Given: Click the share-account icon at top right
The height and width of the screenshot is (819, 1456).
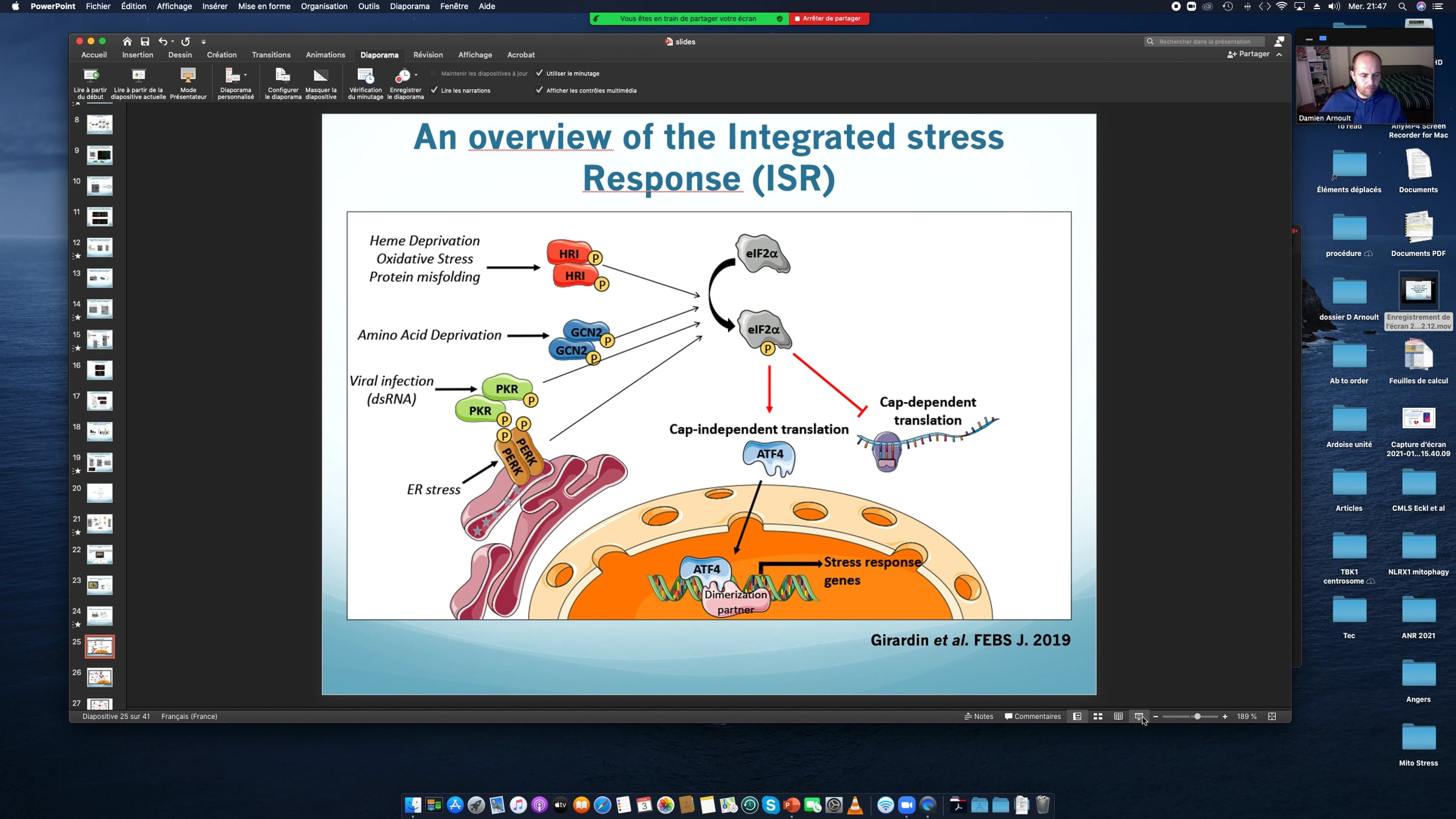Looking at the screenshot, I should 1279,41.
